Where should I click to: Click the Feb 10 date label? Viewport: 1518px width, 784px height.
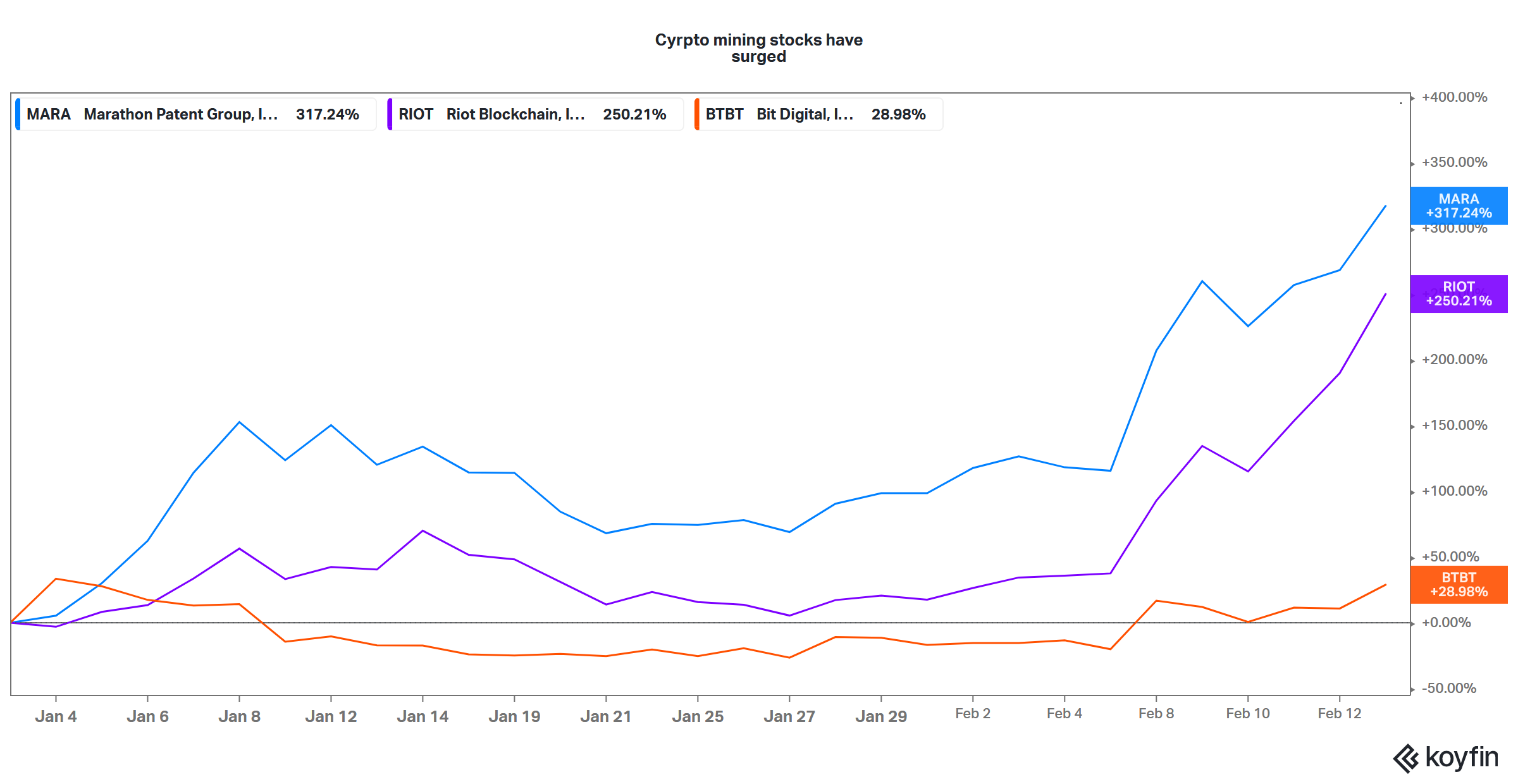[x=1248, y=713]
